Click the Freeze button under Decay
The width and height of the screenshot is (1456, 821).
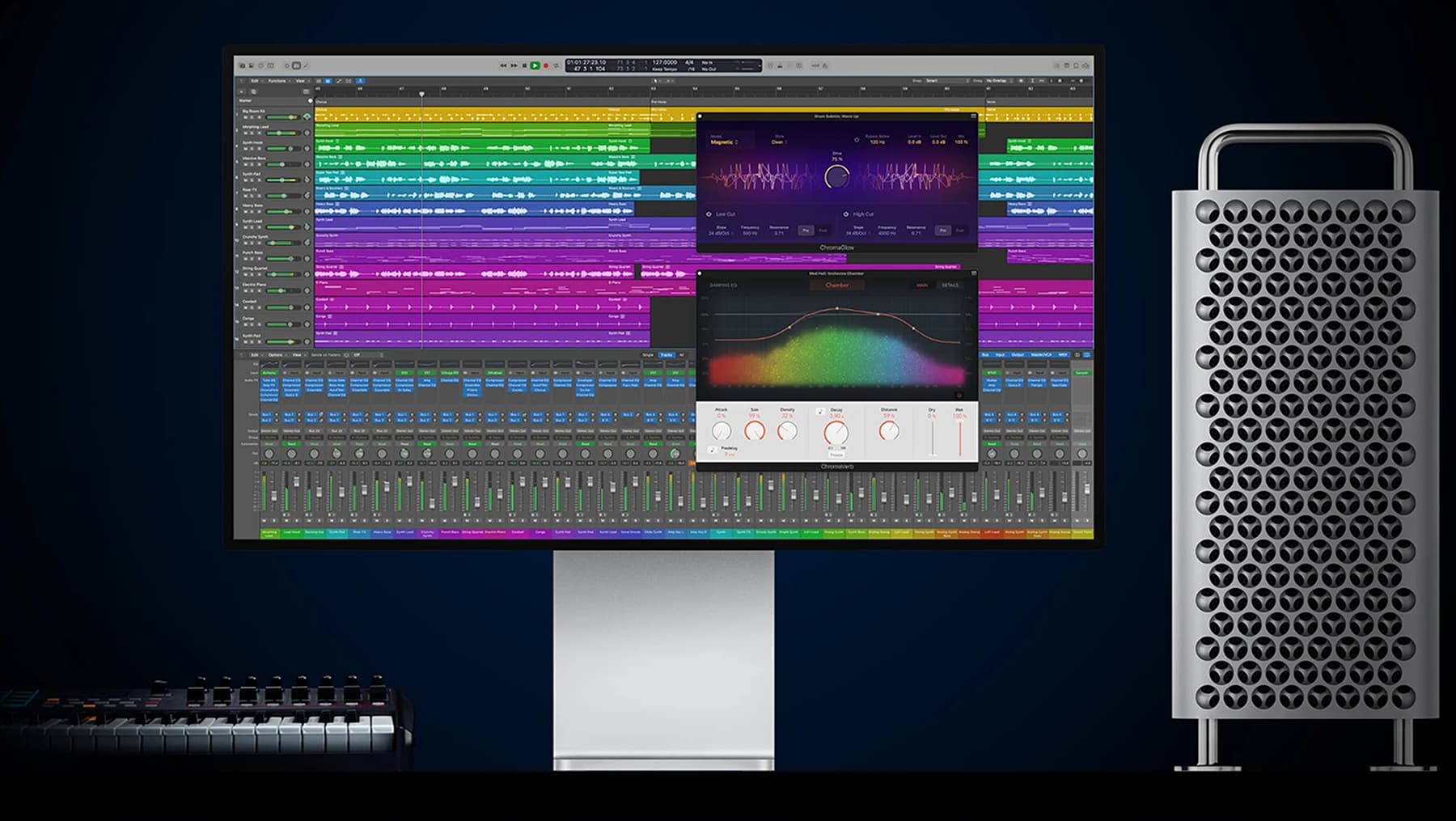[x=836, y=455]
